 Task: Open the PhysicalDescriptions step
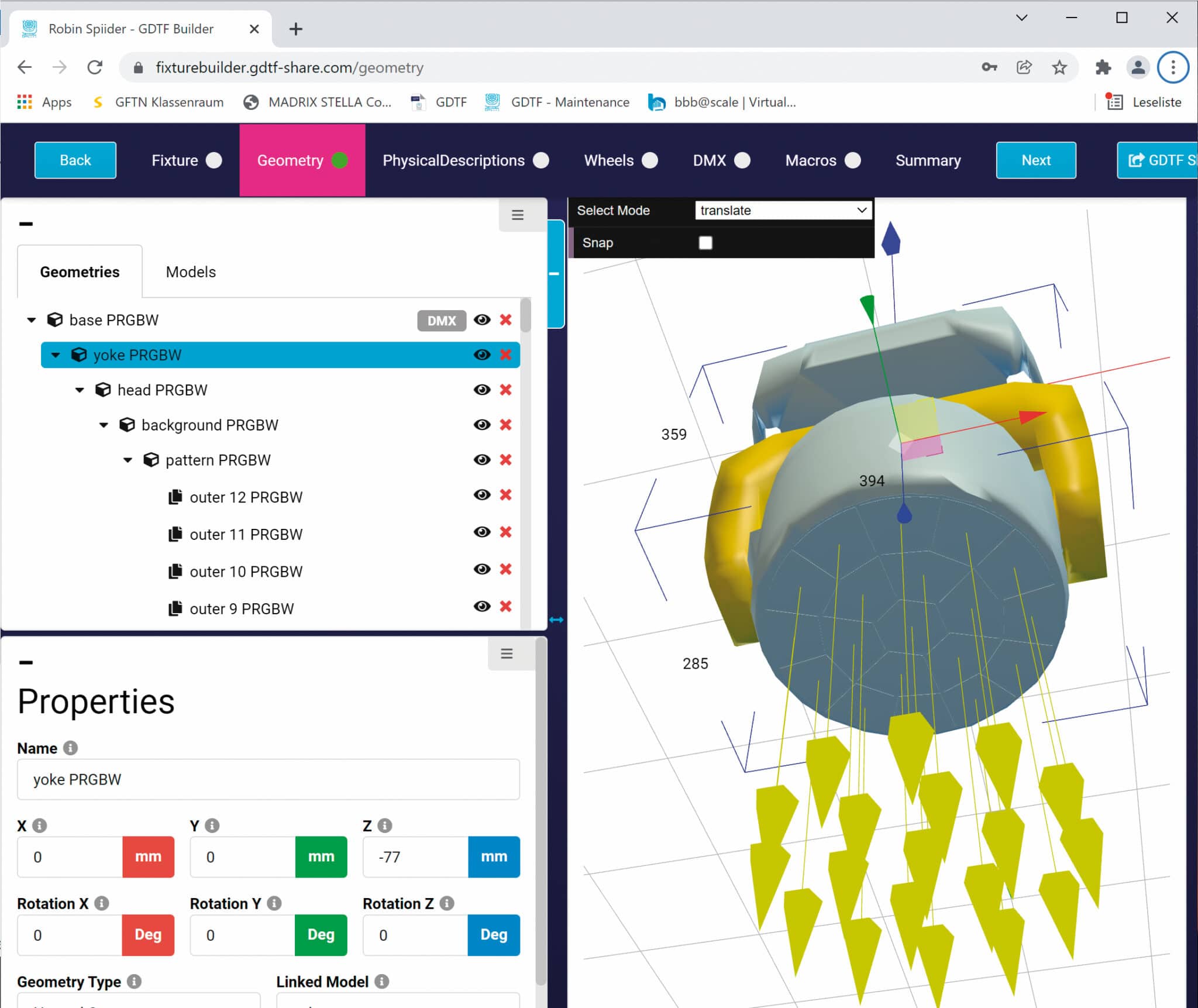[x=464, y=160]
